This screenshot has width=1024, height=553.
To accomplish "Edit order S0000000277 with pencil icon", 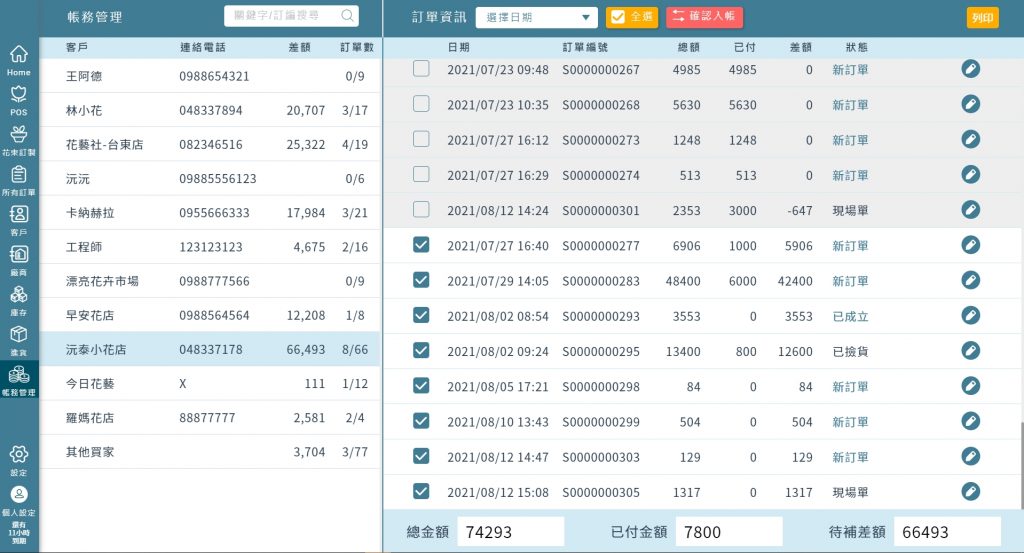I will click(970, 245).
